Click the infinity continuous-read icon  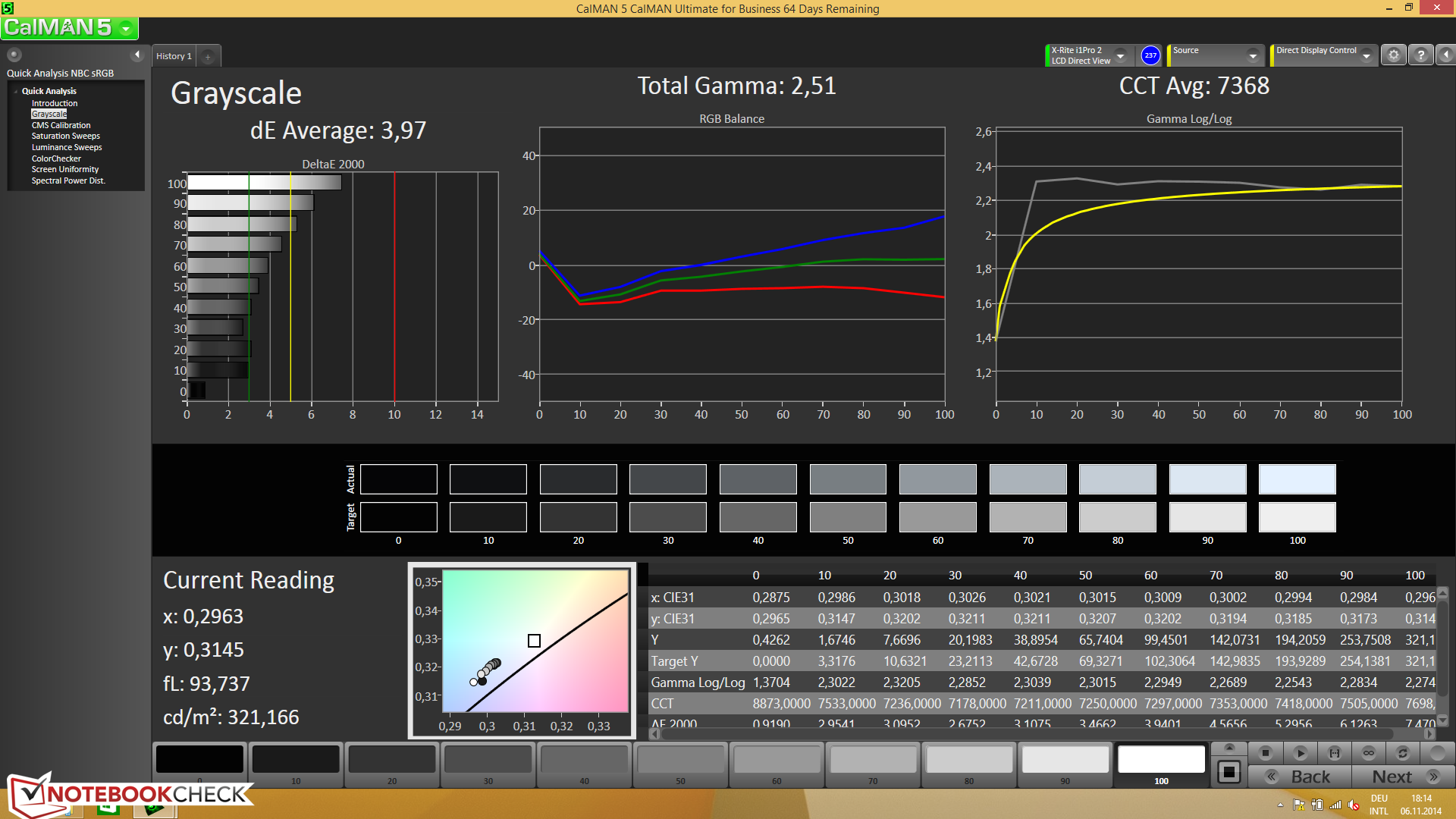[1368, 753]
